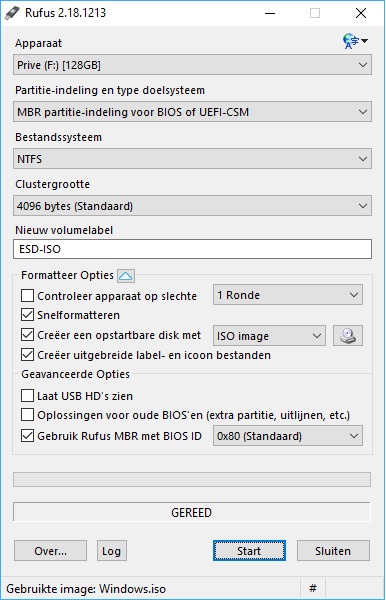Click the hash # button in status bar
Image resolution: width=386 pixels, height=600 pixels.
click(x=313, y=588)
